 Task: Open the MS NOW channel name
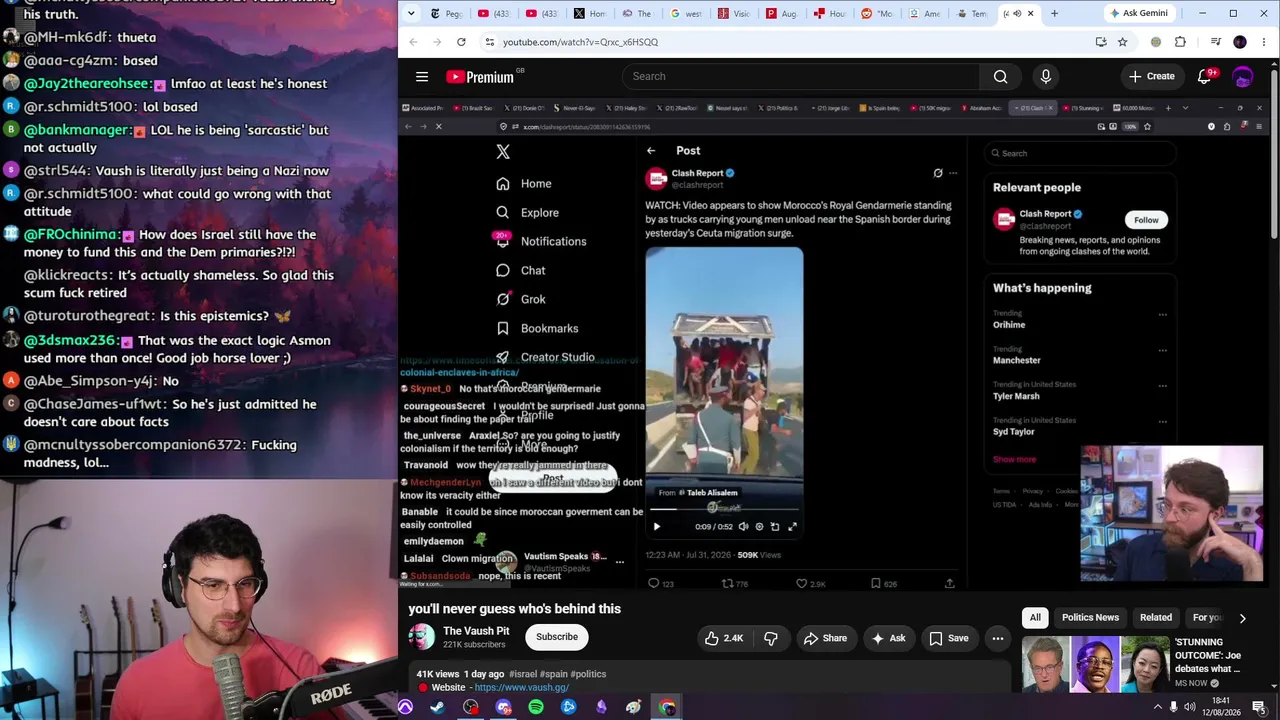pos(1191,683)
